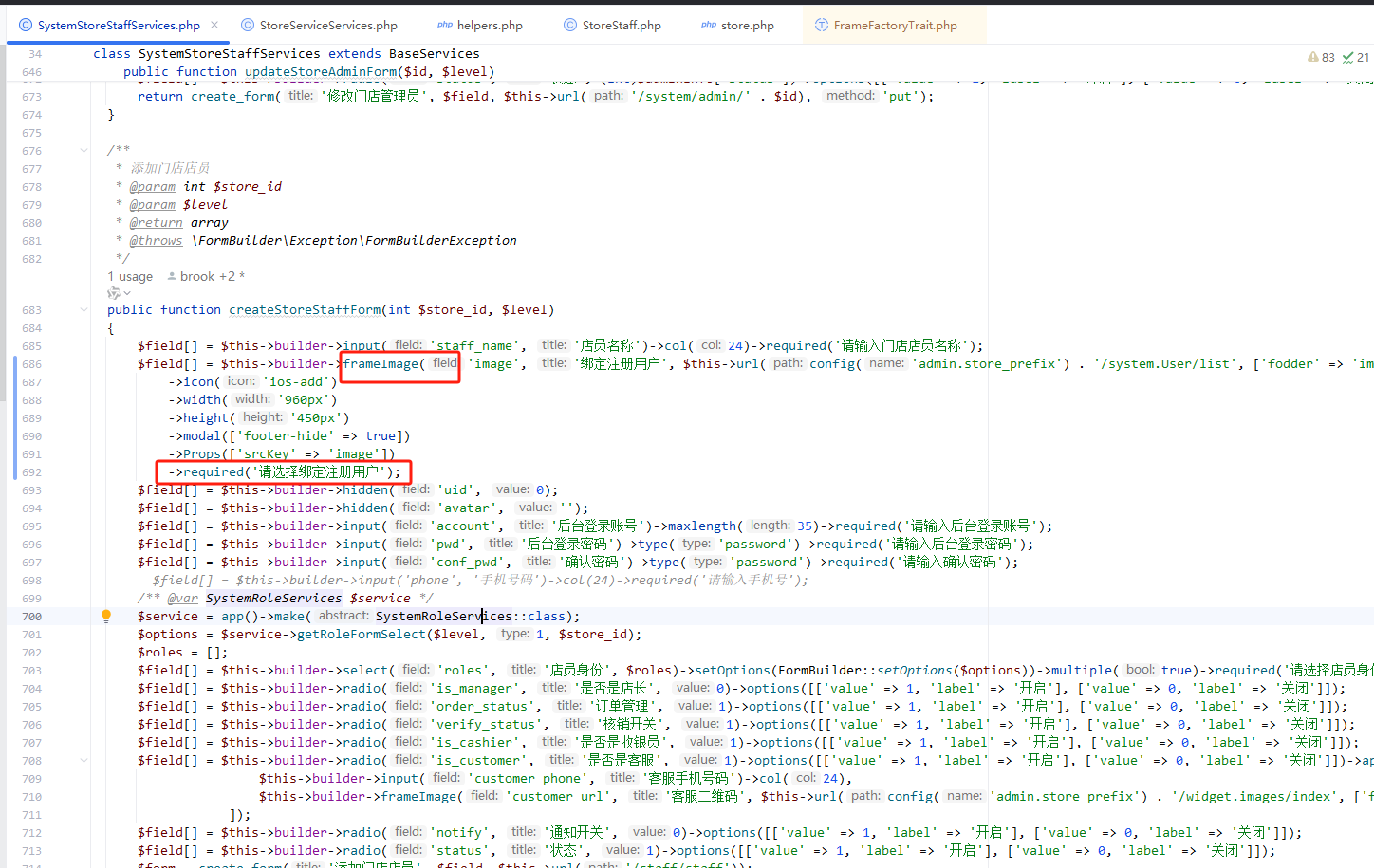The width and height of the screenshot is (1374, 868).
Task: Place the cursor on method name createStoreStaffForm
Action: point(305,310)
